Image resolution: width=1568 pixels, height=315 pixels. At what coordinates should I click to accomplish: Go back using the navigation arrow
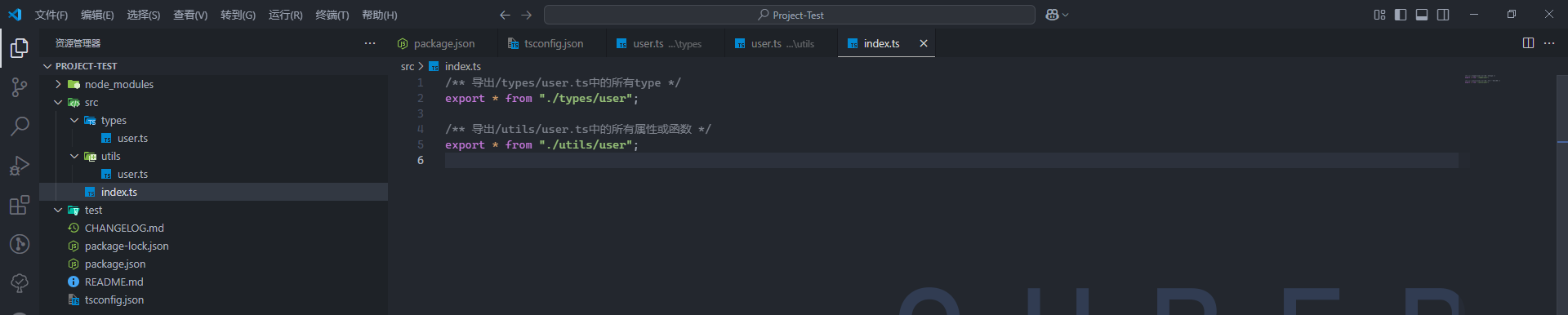tap(505, 15)
